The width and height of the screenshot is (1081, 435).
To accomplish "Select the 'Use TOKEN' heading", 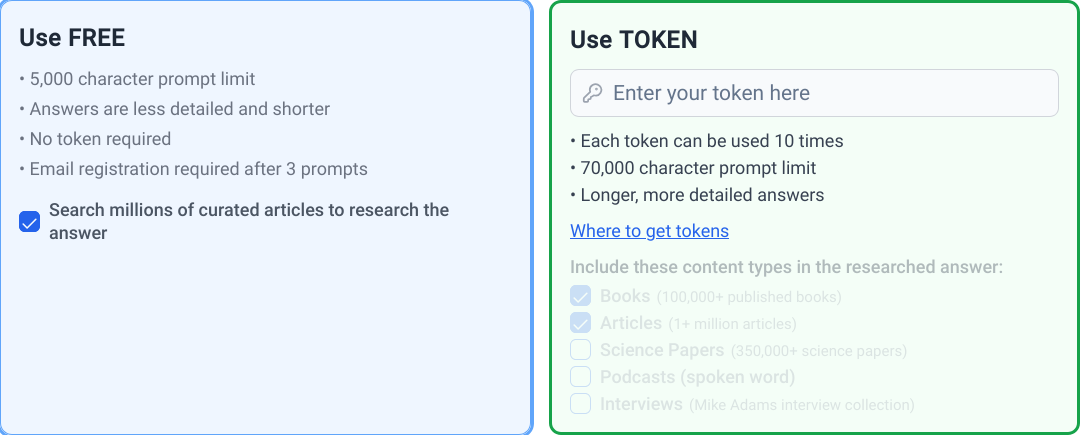I will [634, 39].
